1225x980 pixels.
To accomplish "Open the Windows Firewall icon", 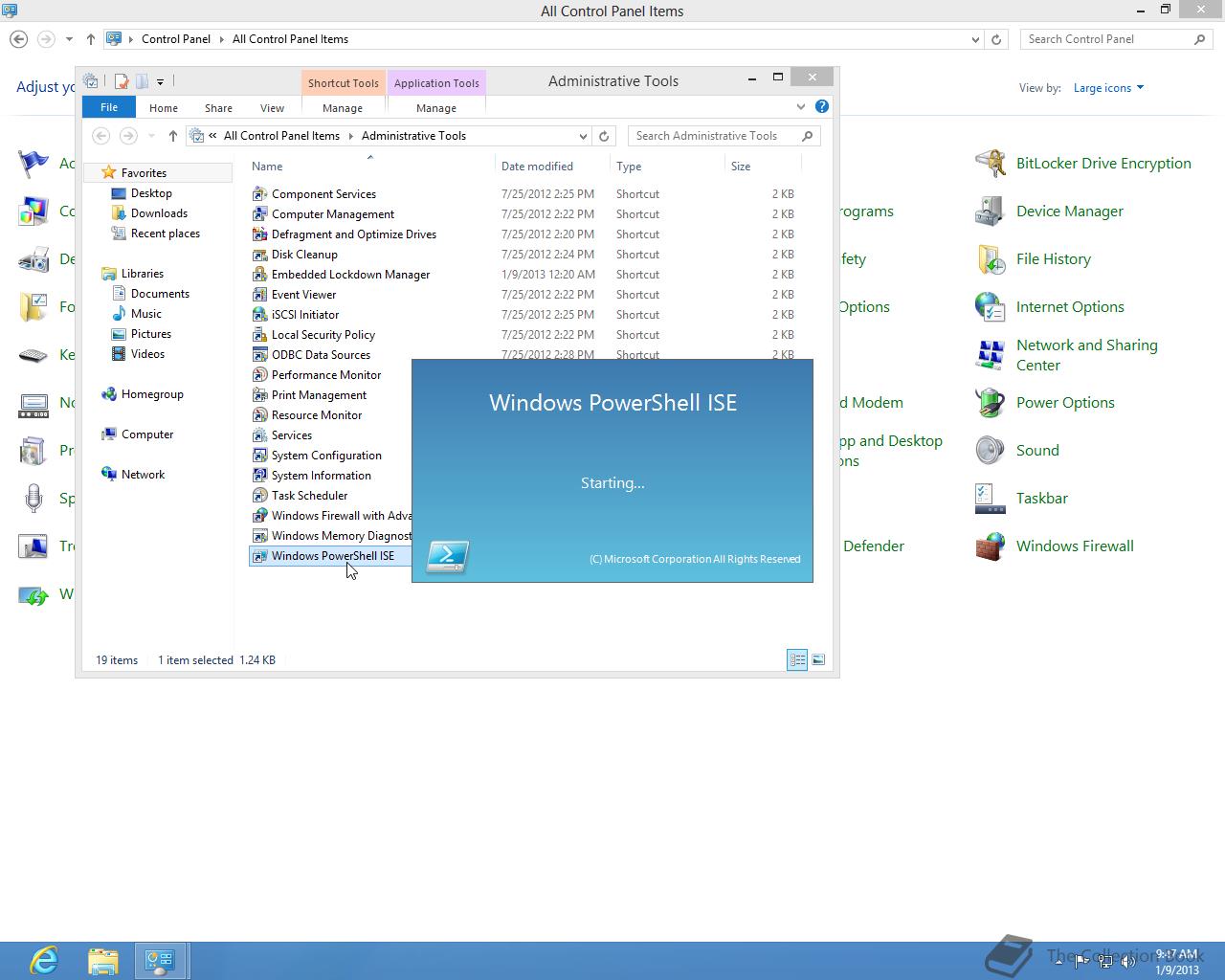I will coord(990,546).
